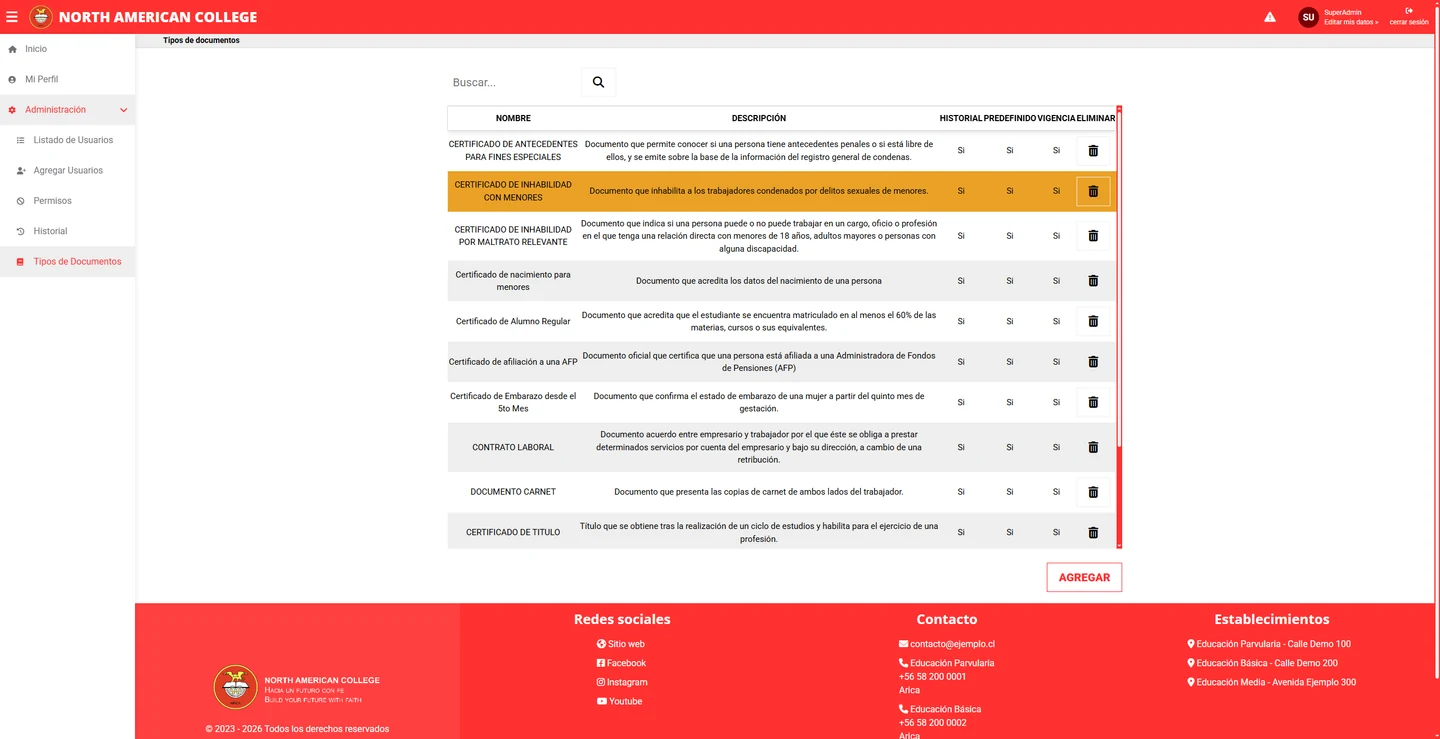Click contacto@ejemplo.cl email link
The height and width of the screenshot is (739, 1440).
click(947, 644)
